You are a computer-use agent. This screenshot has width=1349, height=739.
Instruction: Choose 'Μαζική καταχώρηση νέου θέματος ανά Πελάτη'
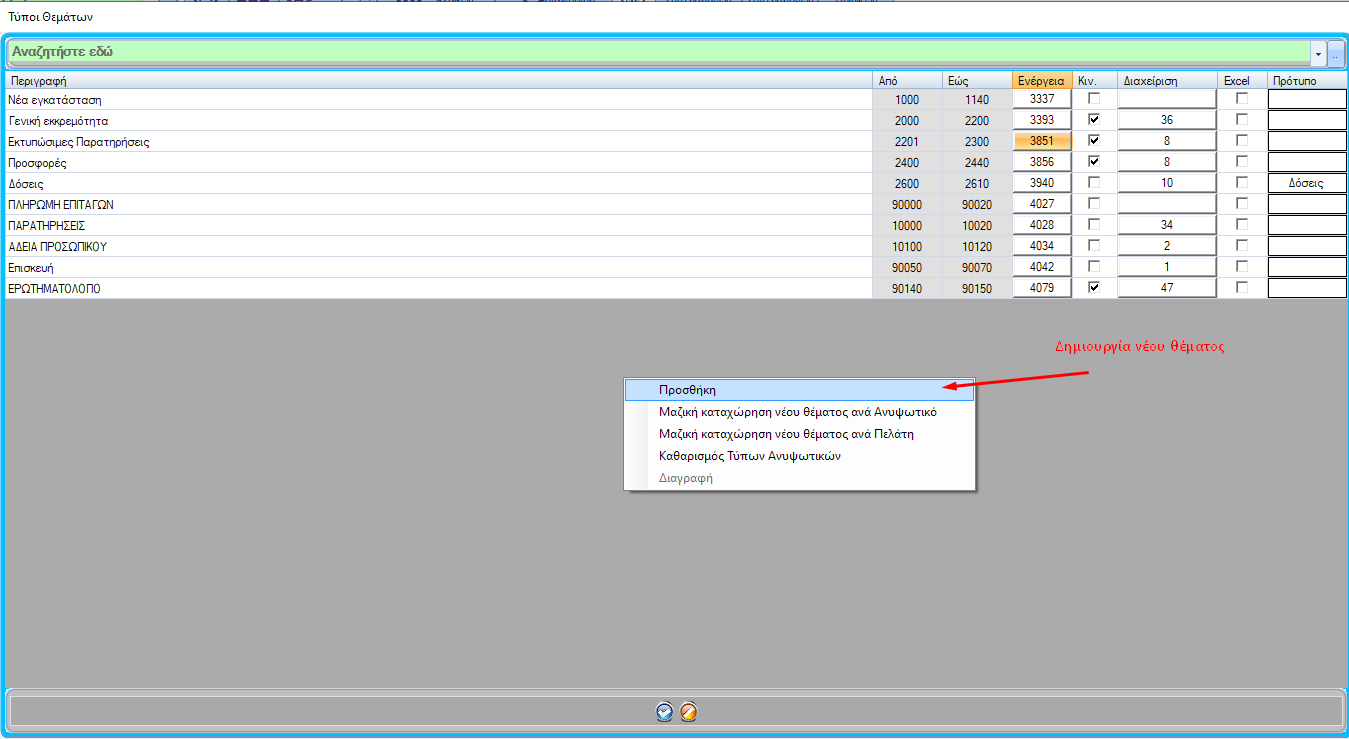[x=786, y=434]
